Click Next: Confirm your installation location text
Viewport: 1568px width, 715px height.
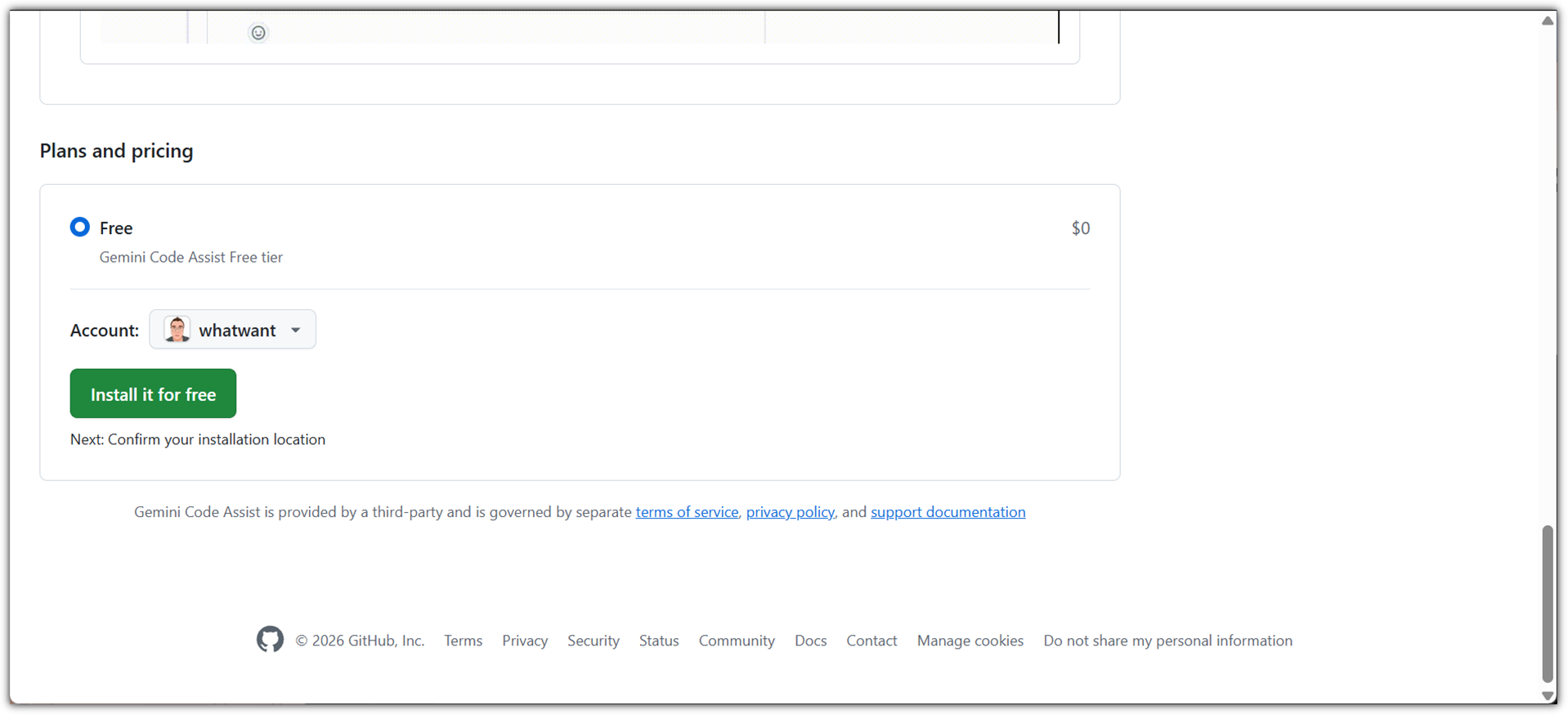[198, 439]
